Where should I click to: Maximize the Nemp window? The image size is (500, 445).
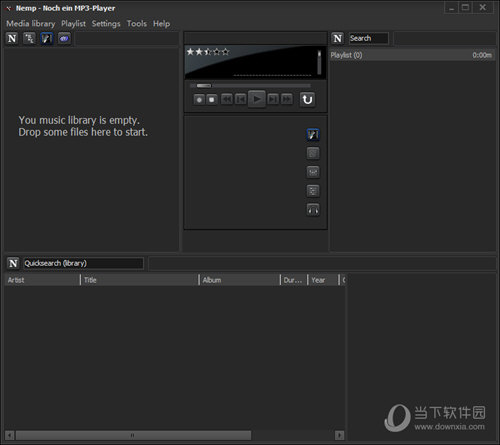(466, 8)
